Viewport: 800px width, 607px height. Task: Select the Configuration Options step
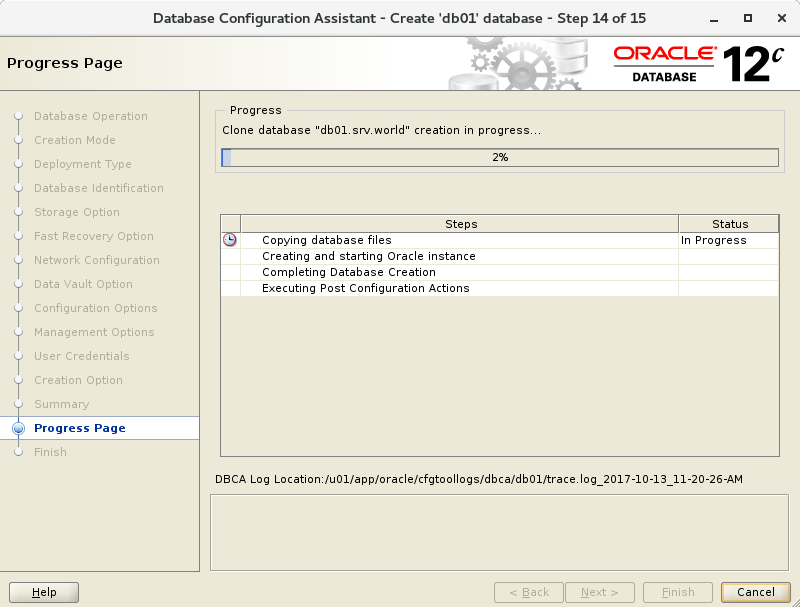[x=95, y=308]
